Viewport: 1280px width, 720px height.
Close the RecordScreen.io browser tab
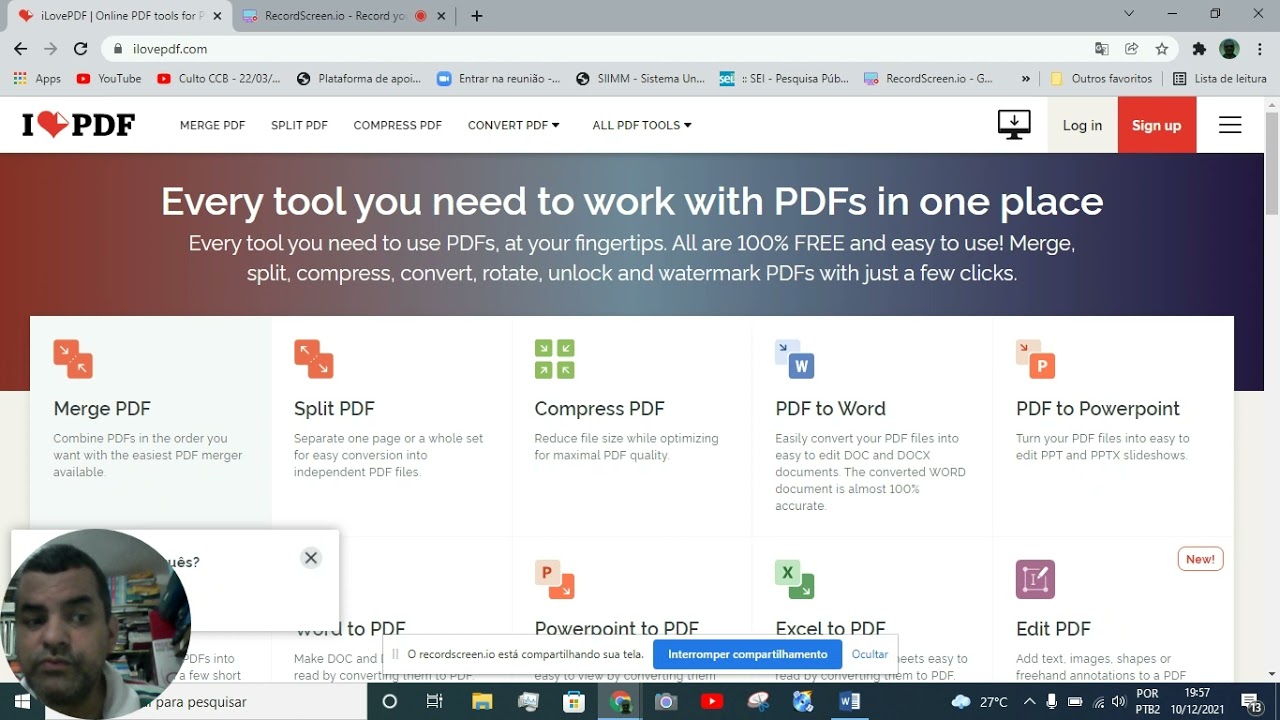[x=443, y=16]
